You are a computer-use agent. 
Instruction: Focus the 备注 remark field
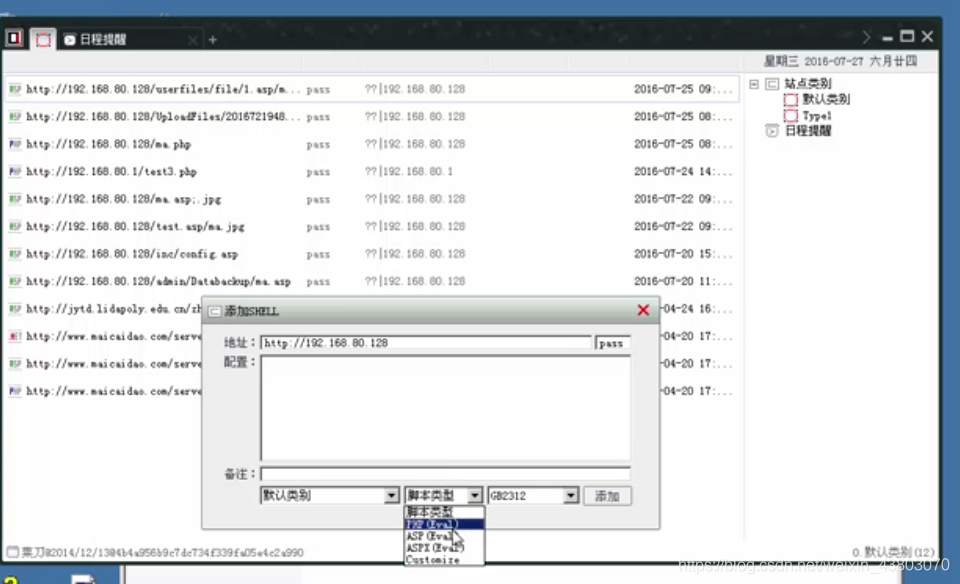(446, 474)
